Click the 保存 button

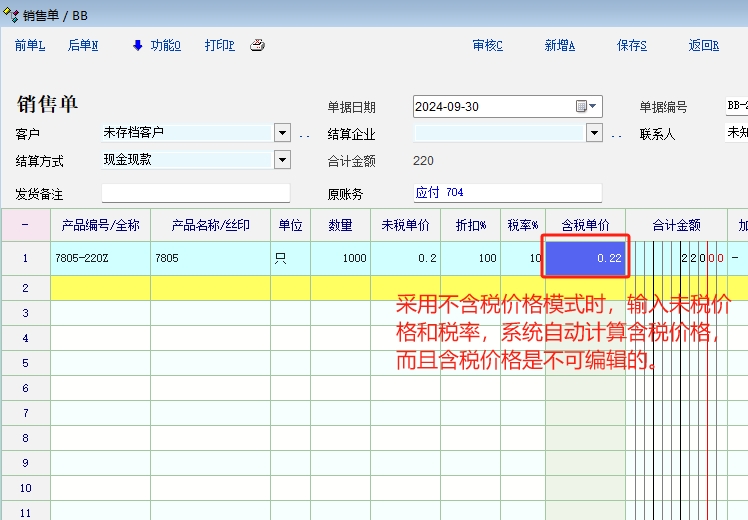(x=632, y=45)
